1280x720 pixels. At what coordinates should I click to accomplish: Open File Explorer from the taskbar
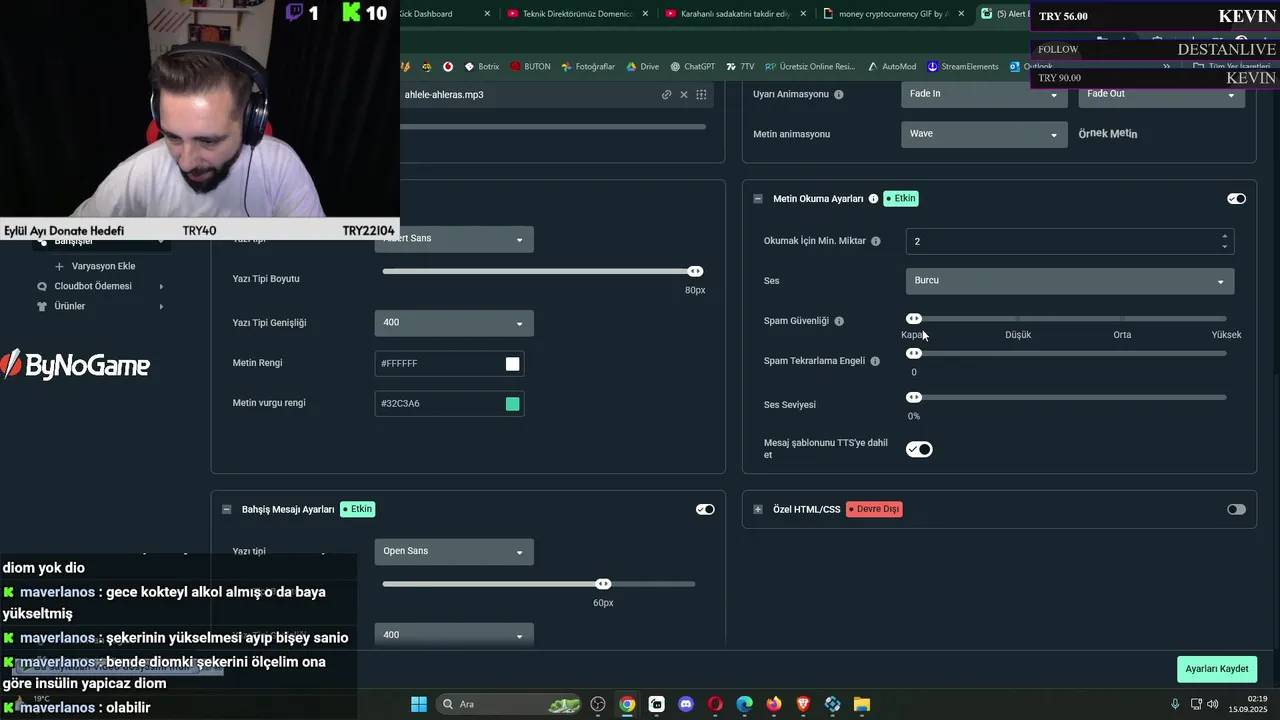[x=862, y=704]
